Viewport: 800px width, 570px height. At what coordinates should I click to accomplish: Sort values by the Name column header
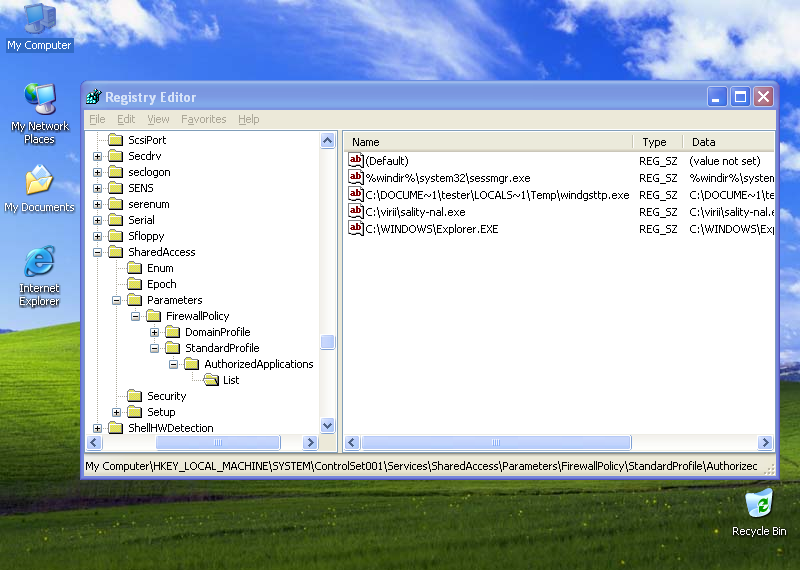click(489, 142)
